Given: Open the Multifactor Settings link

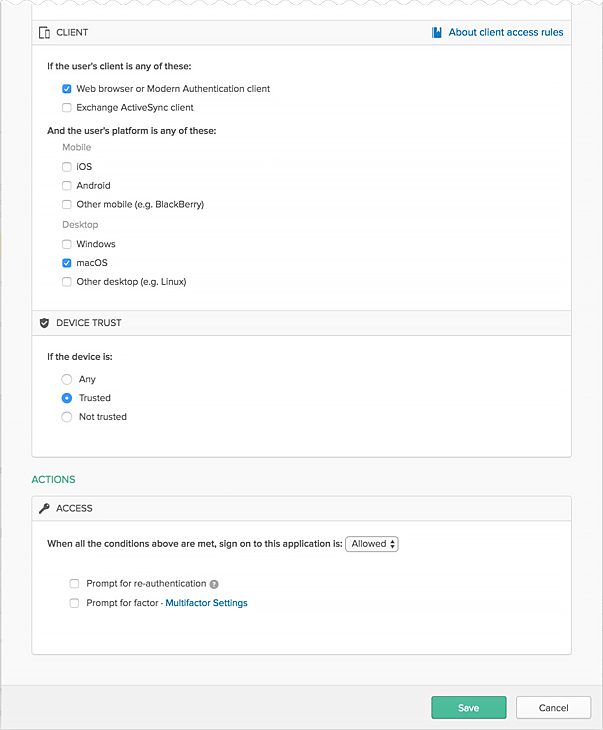Looking at the screenshot, I should (206, 603).
